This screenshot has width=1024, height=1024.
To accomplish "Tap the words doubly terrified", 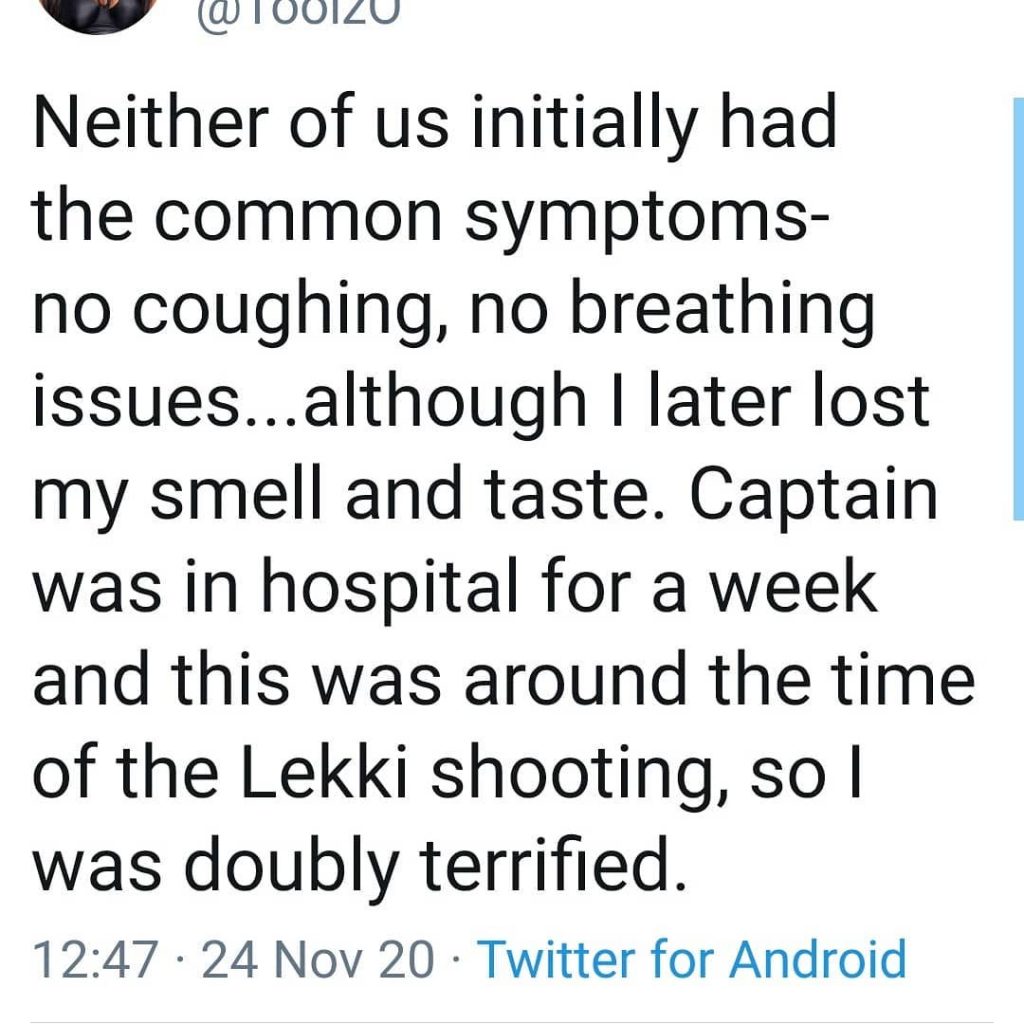I will click(x=435, y=865).
